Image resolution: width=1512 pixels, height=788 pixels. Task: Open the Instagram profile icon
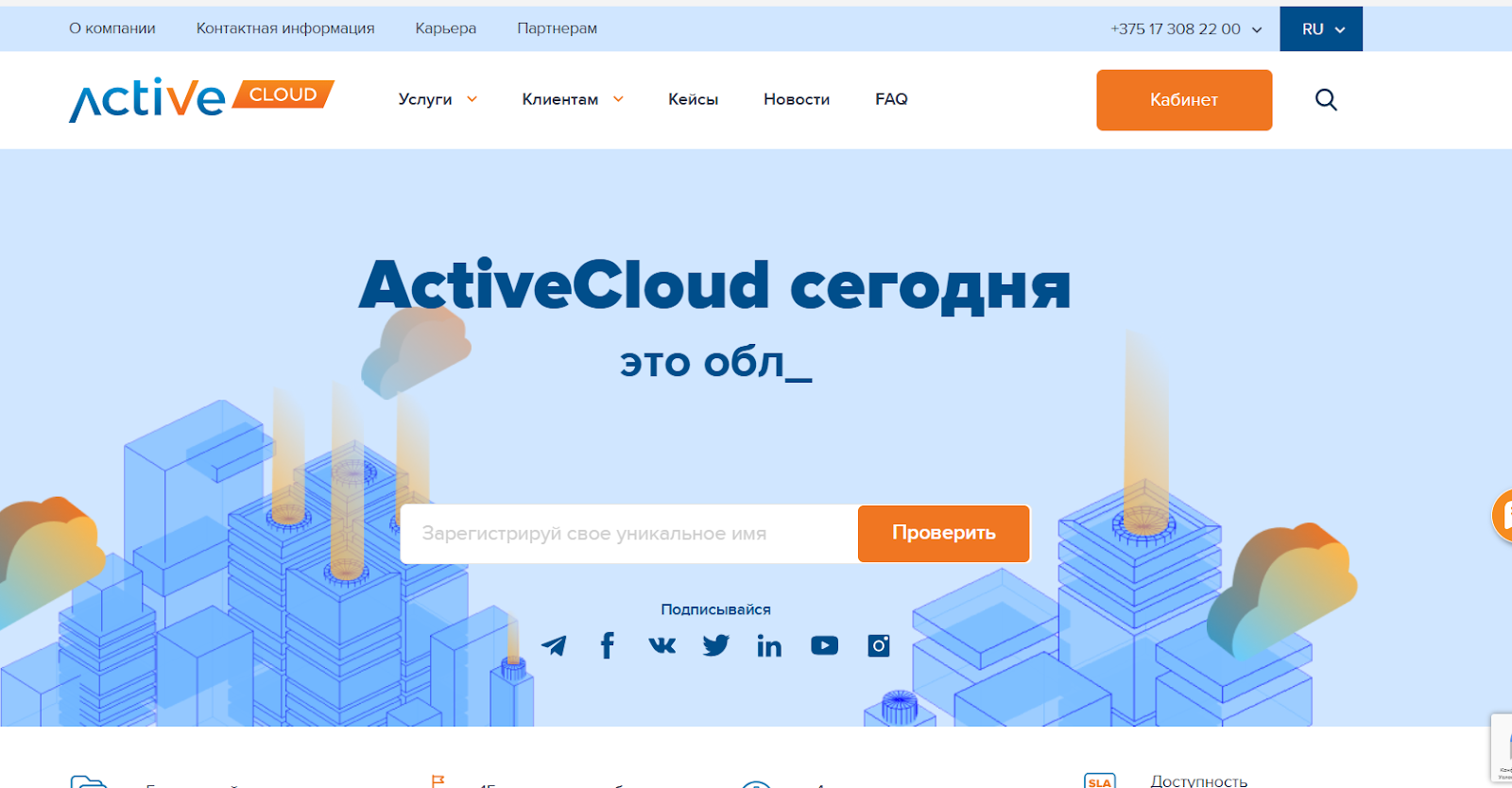(879, 645)
